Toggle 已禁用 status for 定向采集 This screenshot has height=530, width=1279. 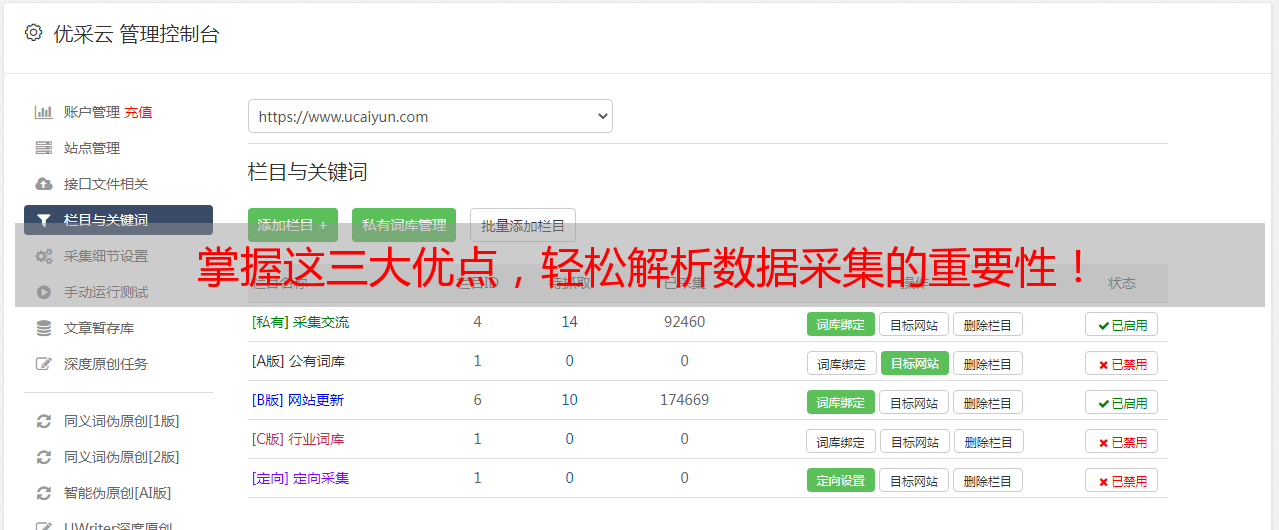coord(1122,480)
